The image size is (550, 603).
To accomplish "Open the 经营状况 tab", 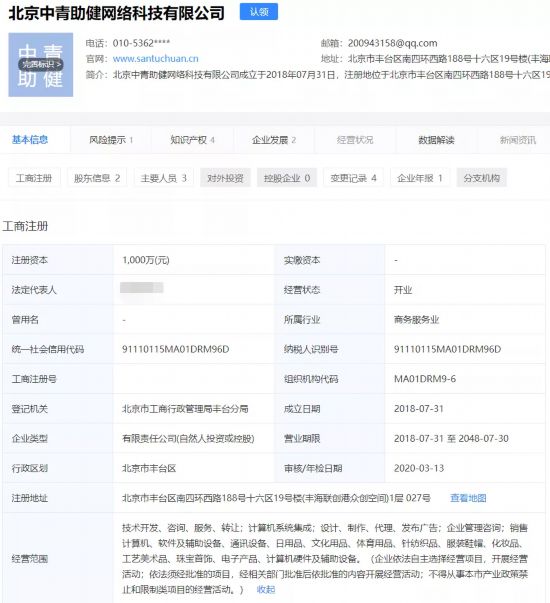I will coord(355,140).
